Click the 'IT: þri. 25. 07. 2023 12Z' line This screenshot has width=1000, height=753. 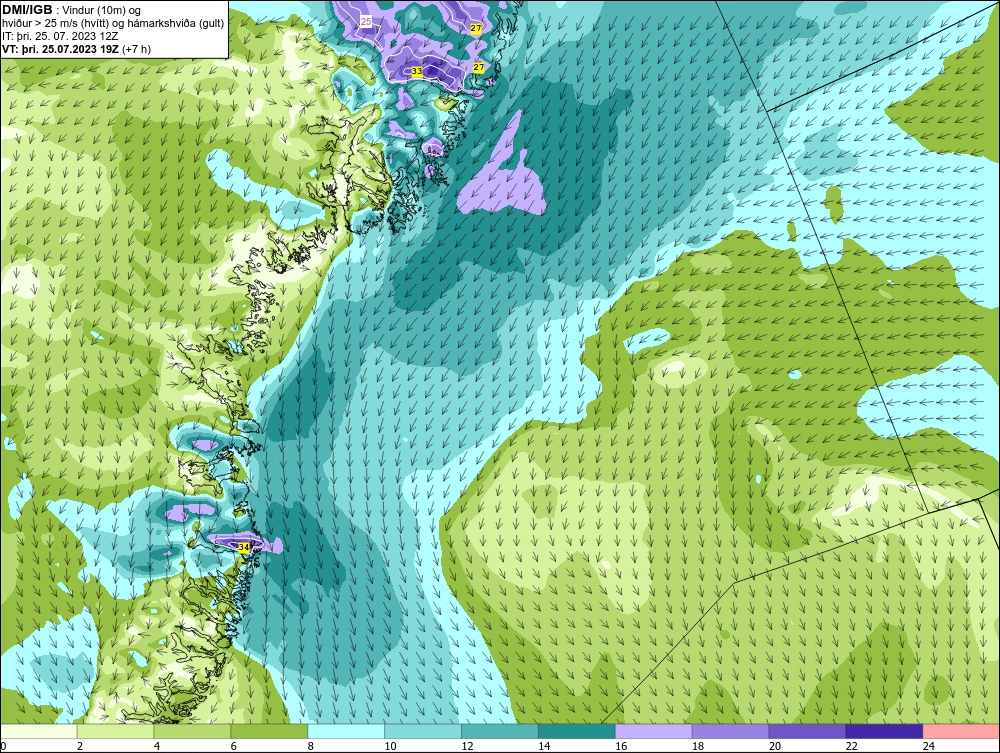click(x=60, y=36)
